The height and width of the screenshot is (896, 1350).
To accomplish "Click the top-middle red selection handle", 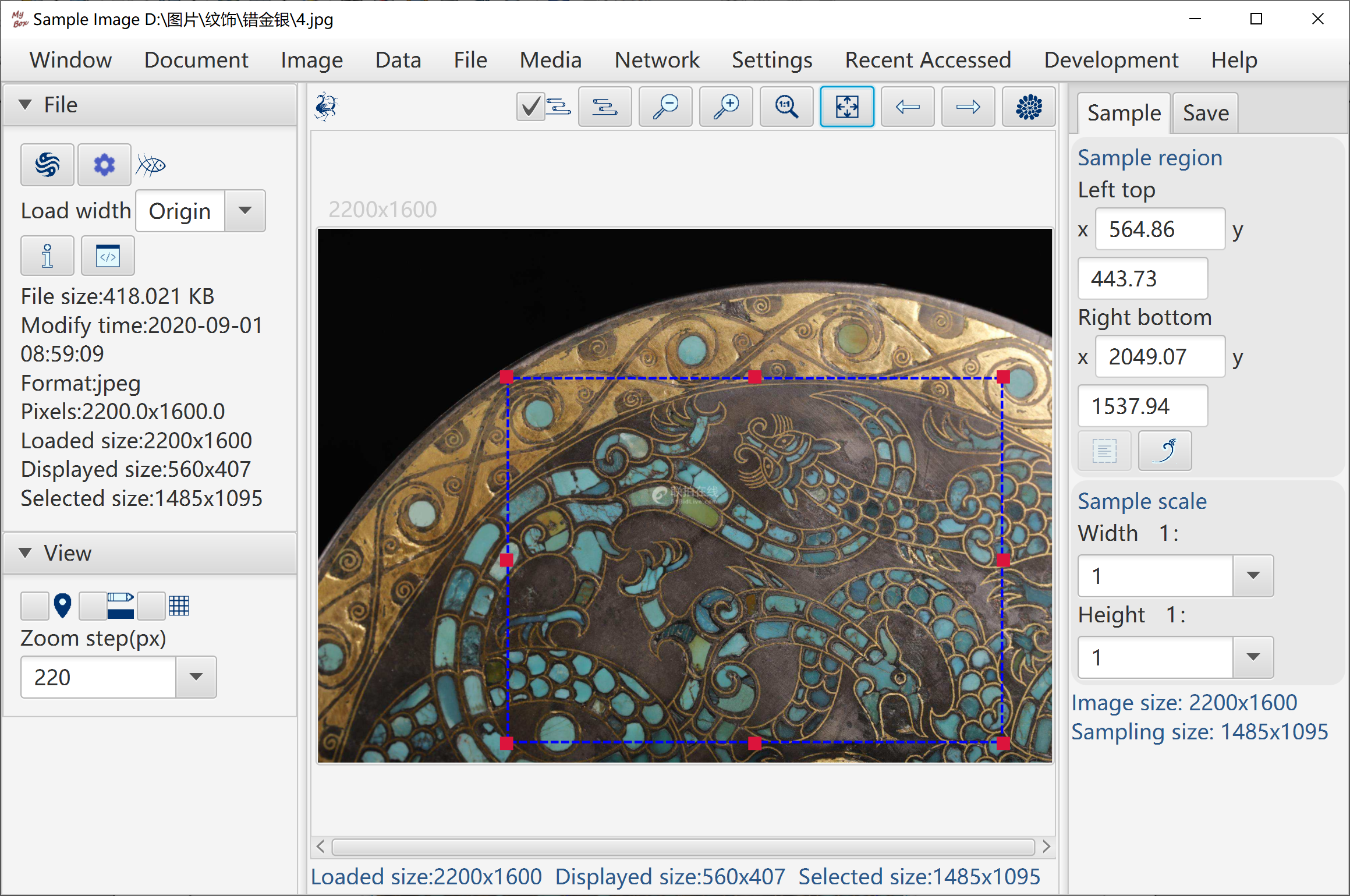I will coord(755,377).
